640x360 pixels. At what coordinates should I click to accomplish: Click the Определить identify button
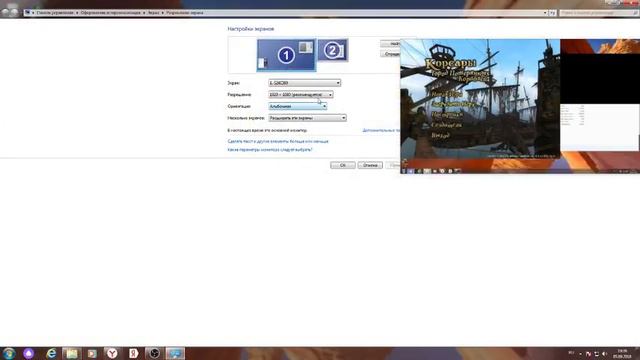tap(391, 54)
